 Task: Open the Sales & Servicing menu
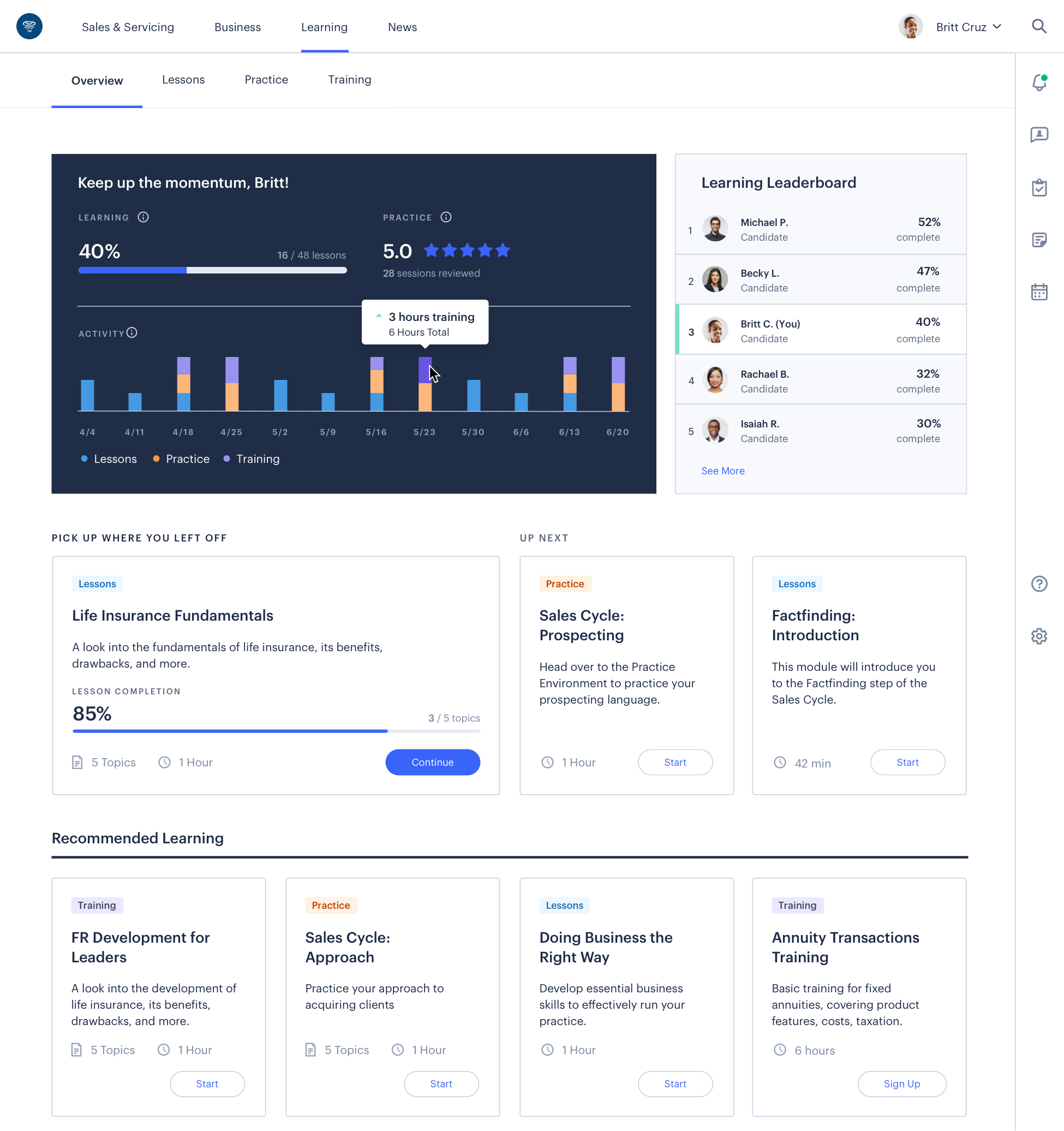pos(128,27)
